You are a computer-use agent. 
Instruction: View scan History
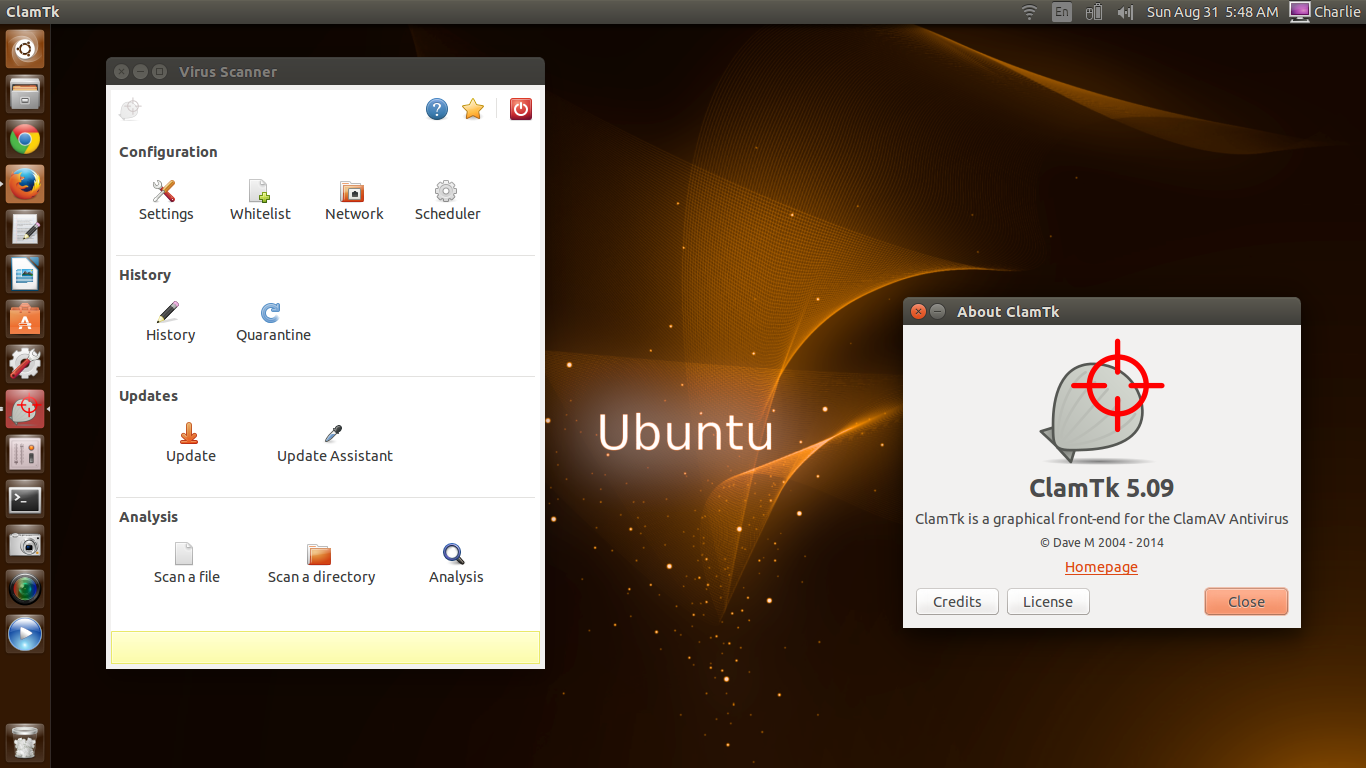coord(170,322)
